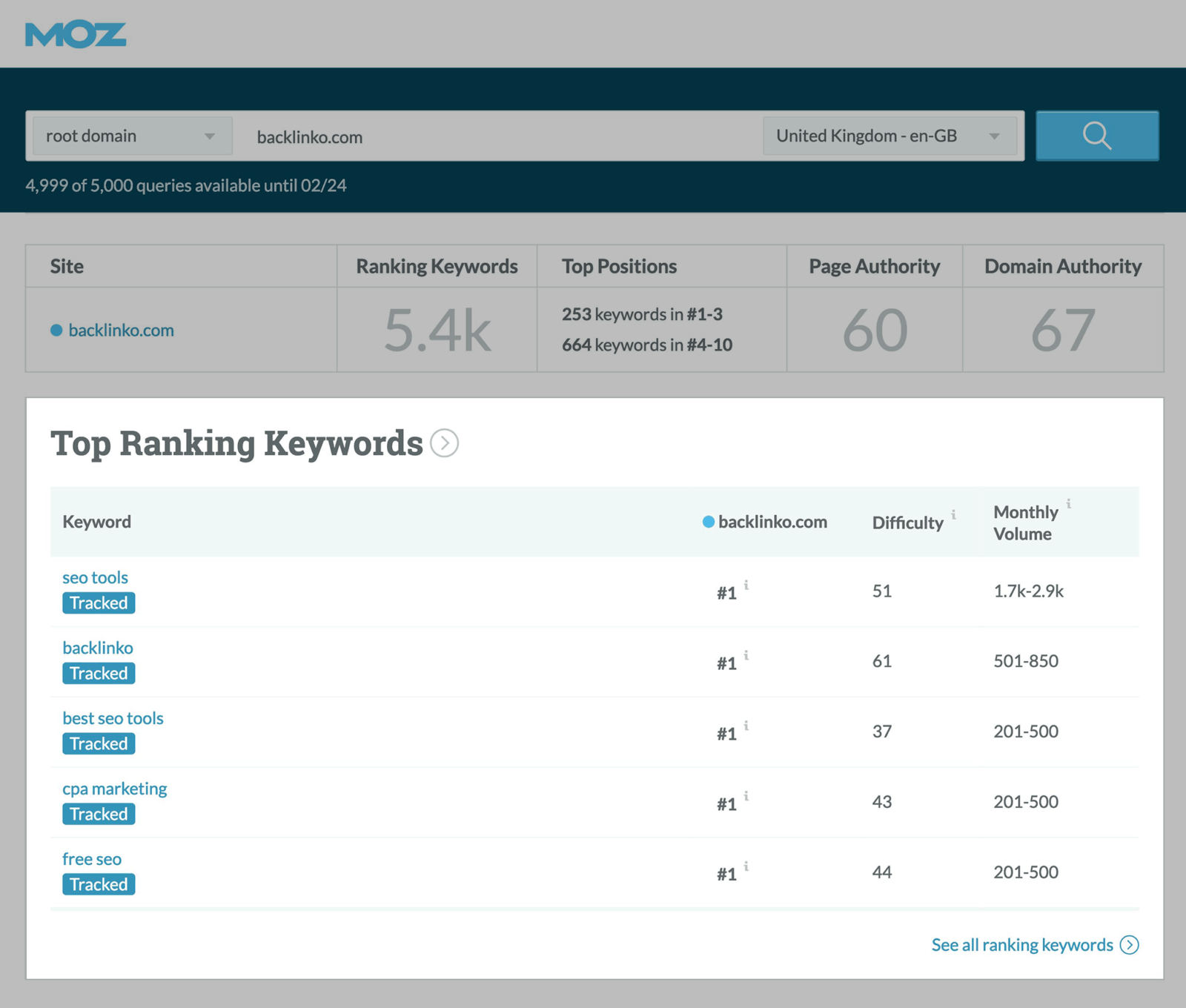1186x1008 pixels.
Task: Click Tracked badge under best seo tools
Action: (x=99, y=743)
